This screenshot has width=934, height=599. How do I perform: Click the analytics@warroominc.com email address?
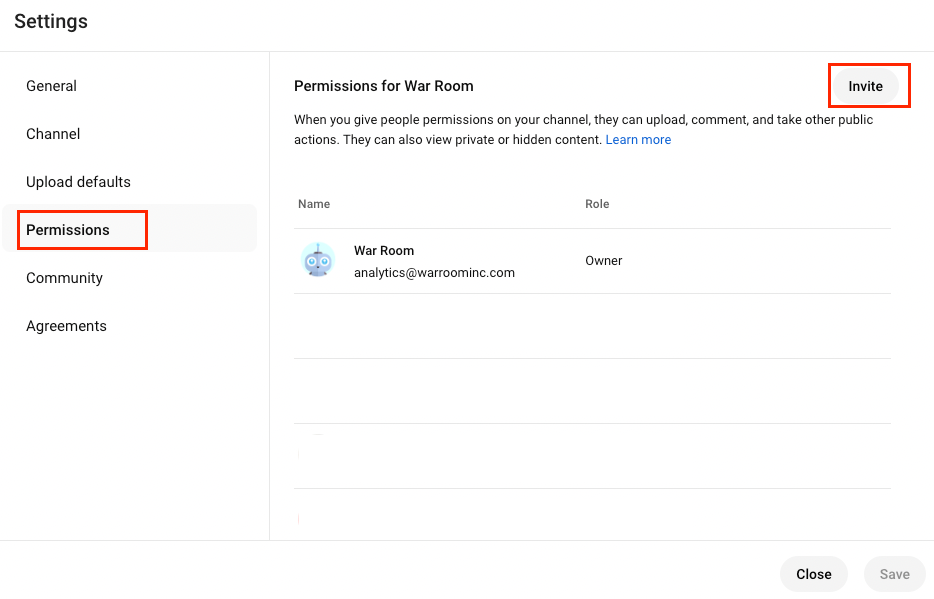(x=434, y=272)
